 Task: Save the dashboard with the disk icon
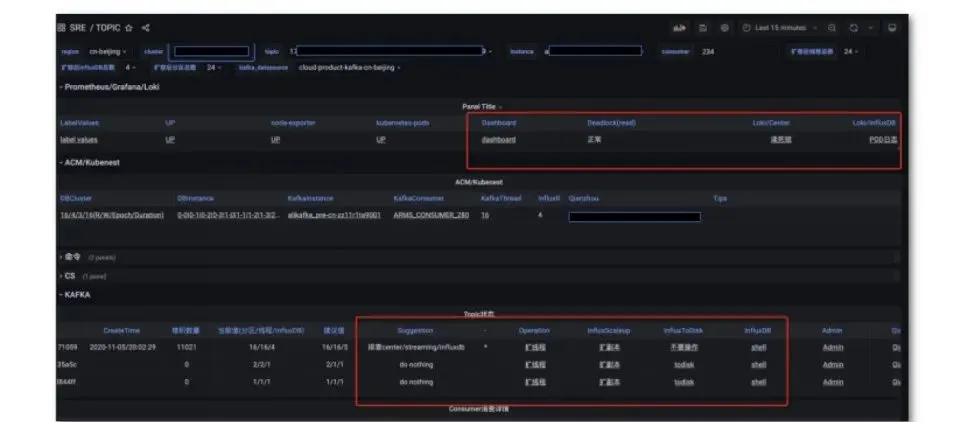pos(703,28)
